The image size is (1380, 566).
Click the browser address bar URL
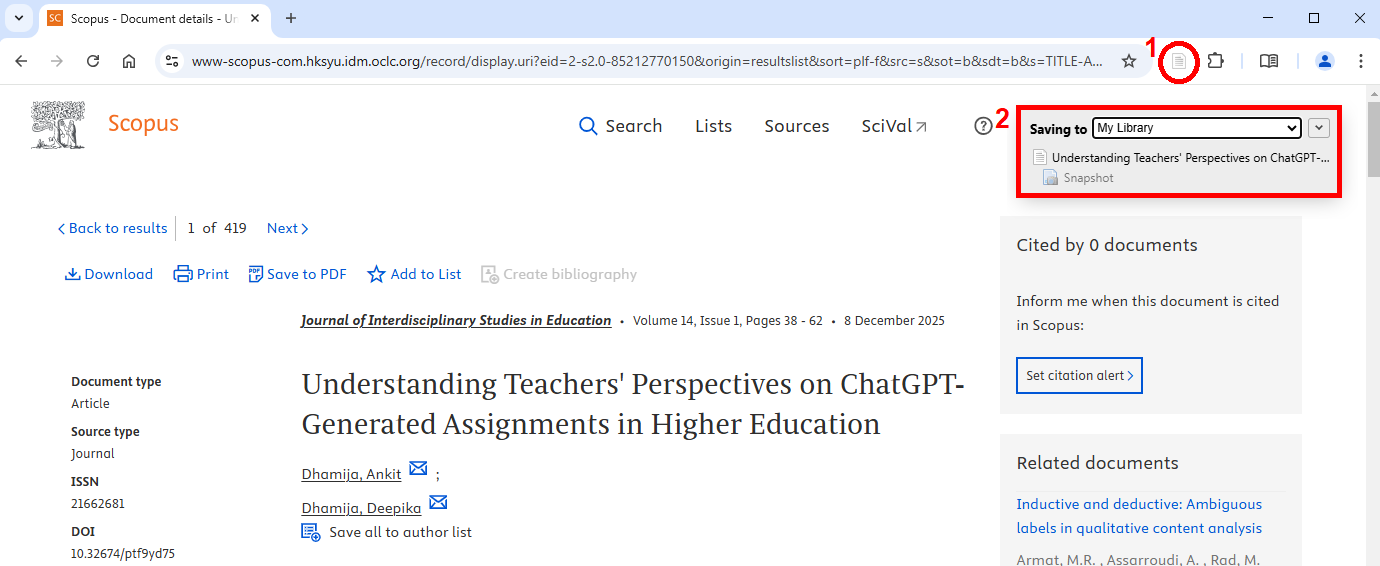coord(646,61)
